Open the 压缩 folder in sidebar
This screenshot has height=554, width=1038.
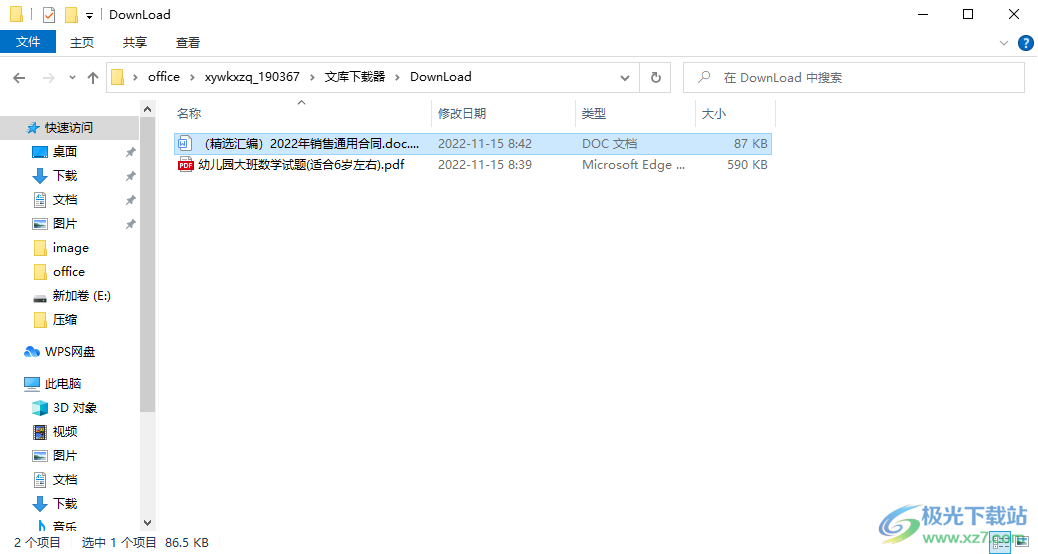point(65,320)
